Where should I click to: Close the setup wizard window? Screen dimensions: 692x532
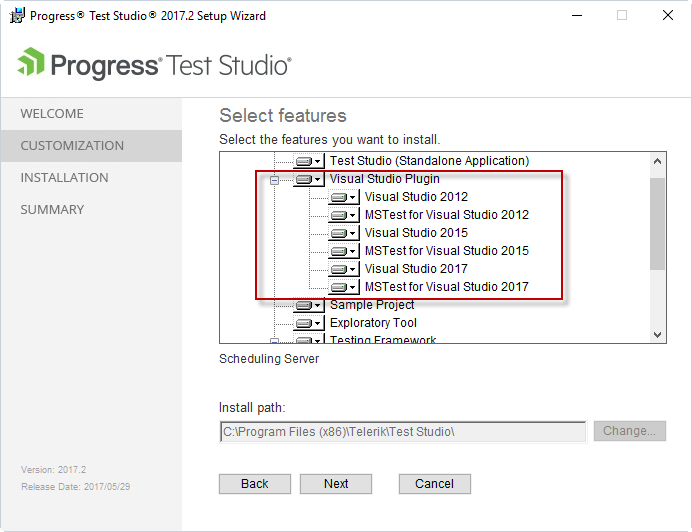(668, 15)
